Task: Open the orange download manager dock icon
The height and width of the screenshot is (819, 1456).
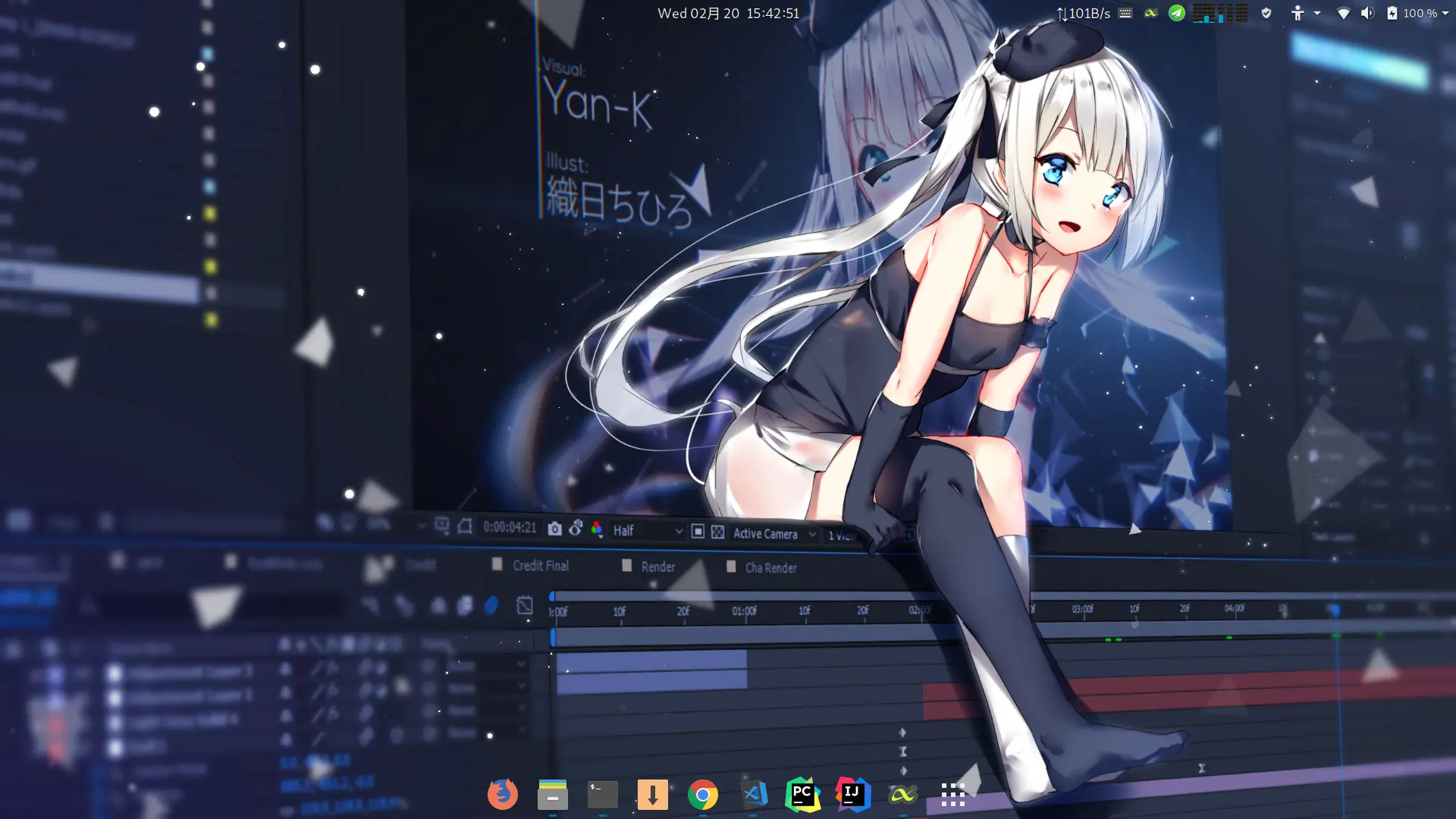Action: [x=652, y=794]
